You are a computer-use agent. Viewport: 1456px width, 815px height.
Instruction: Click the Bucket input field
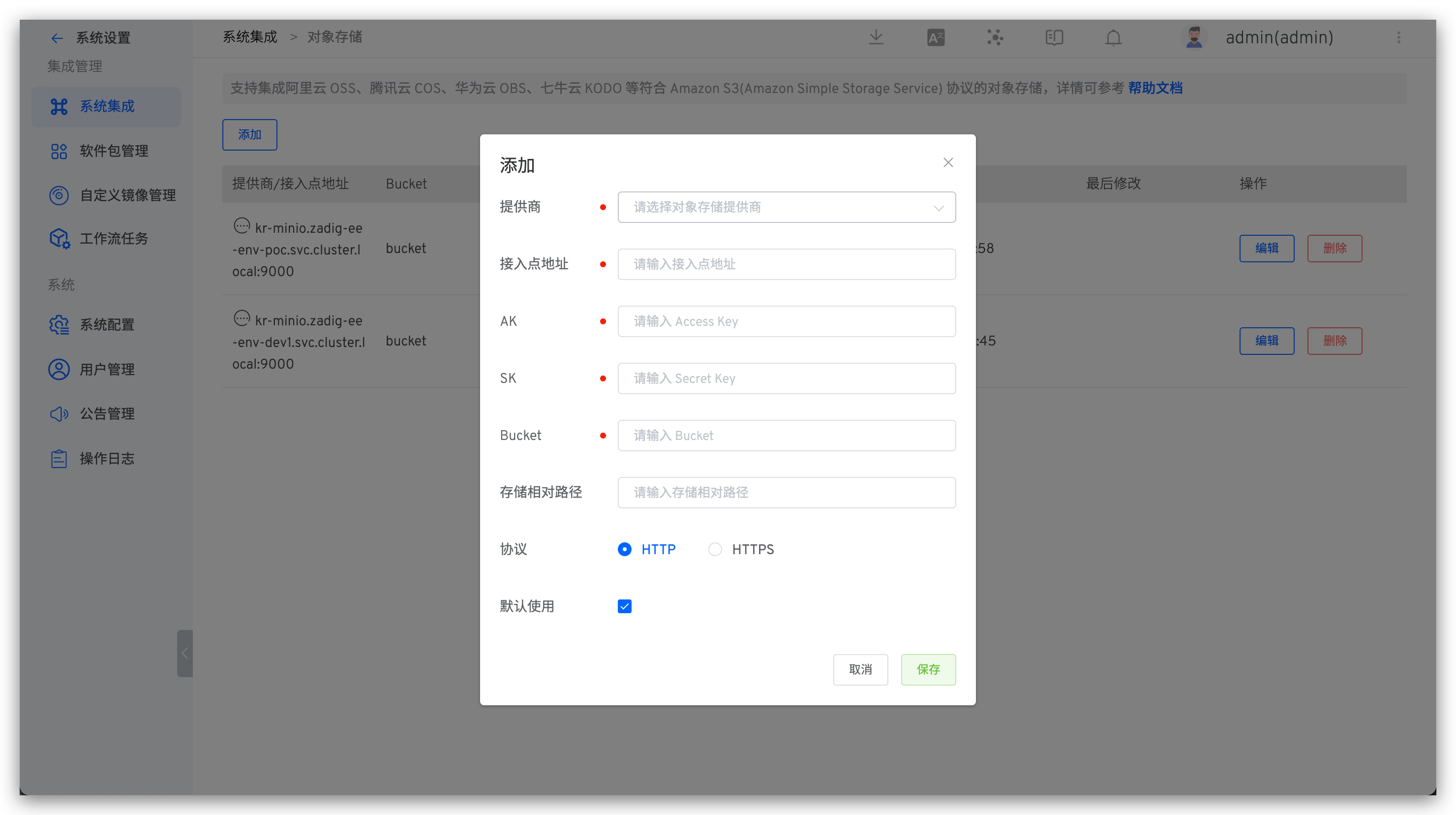(786, 436)
